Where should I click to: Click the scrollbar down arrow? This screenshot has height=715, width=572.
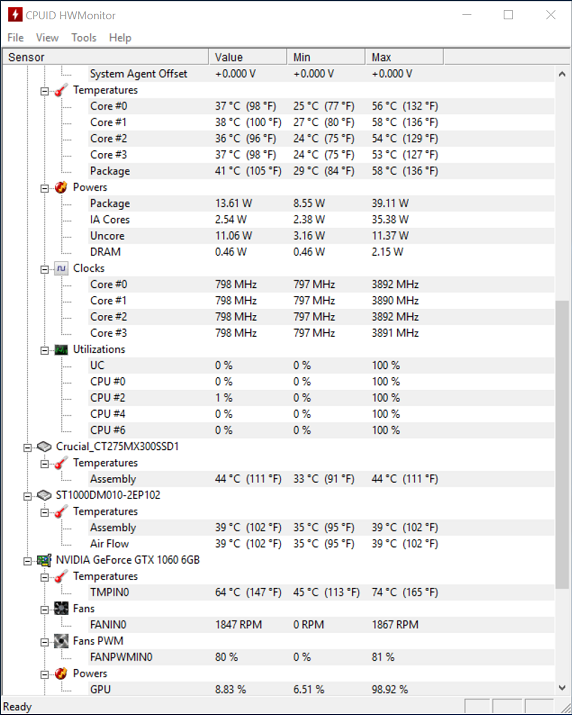[562, 688]
